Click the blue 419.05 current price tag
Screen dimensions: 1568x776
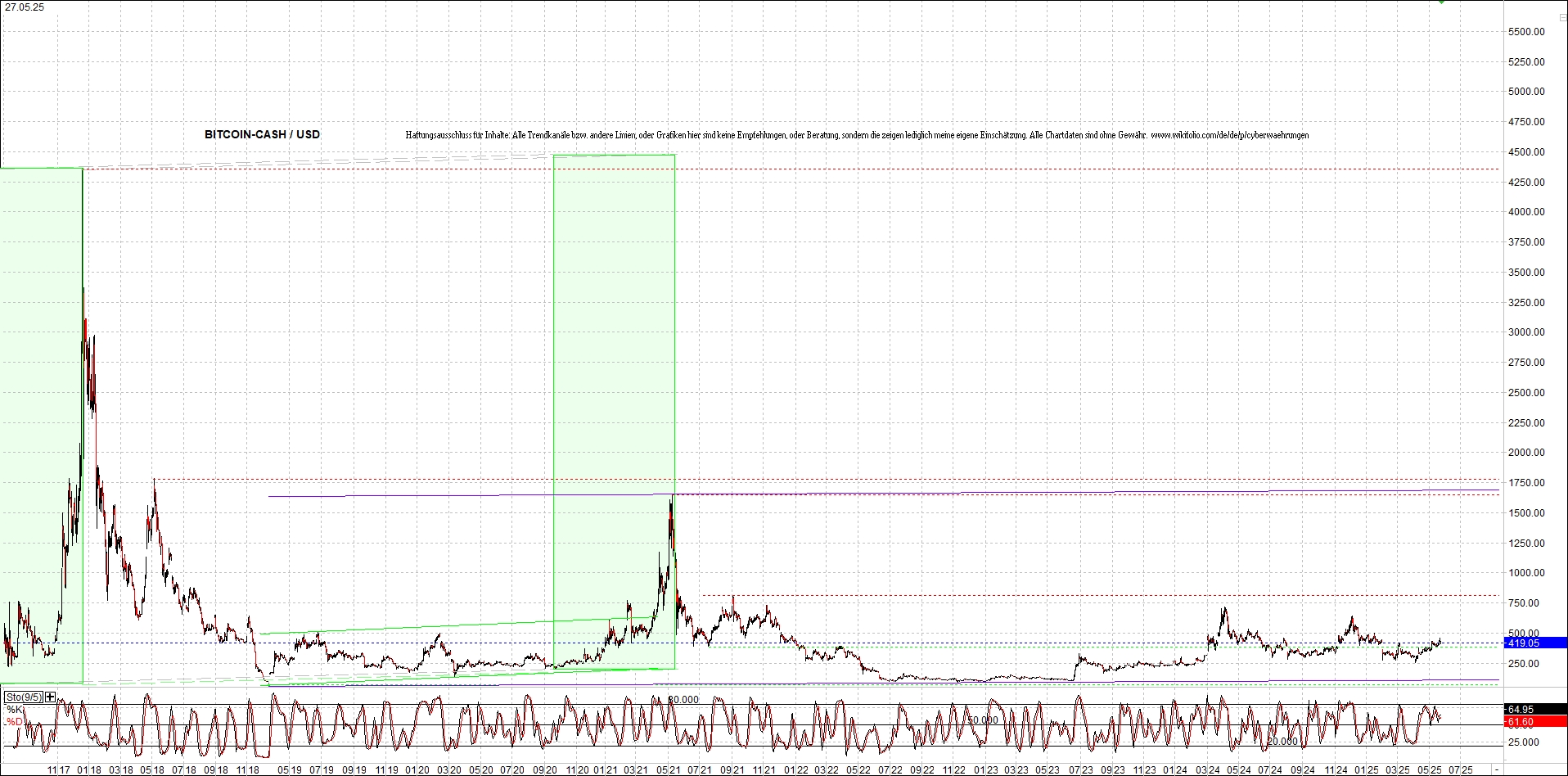(x=1535, y=643)
